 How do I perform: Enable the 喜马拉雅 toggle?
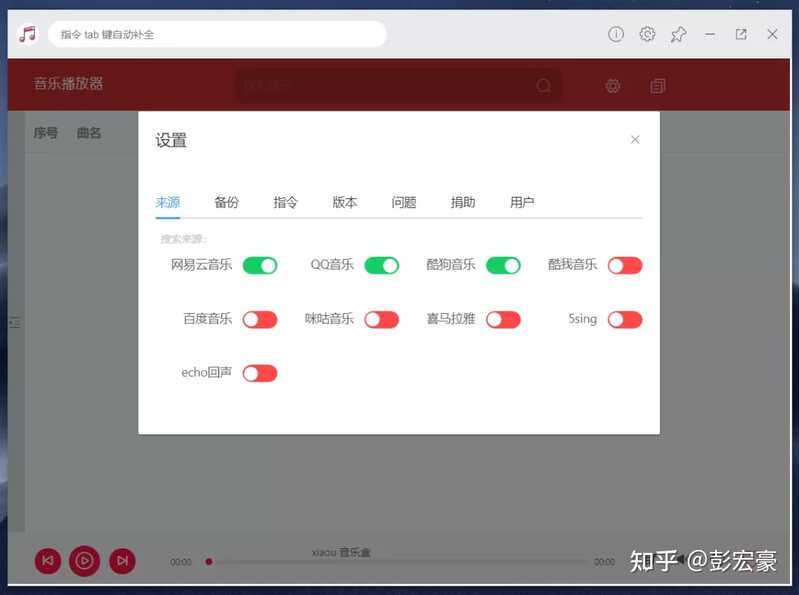click(503, 319)
